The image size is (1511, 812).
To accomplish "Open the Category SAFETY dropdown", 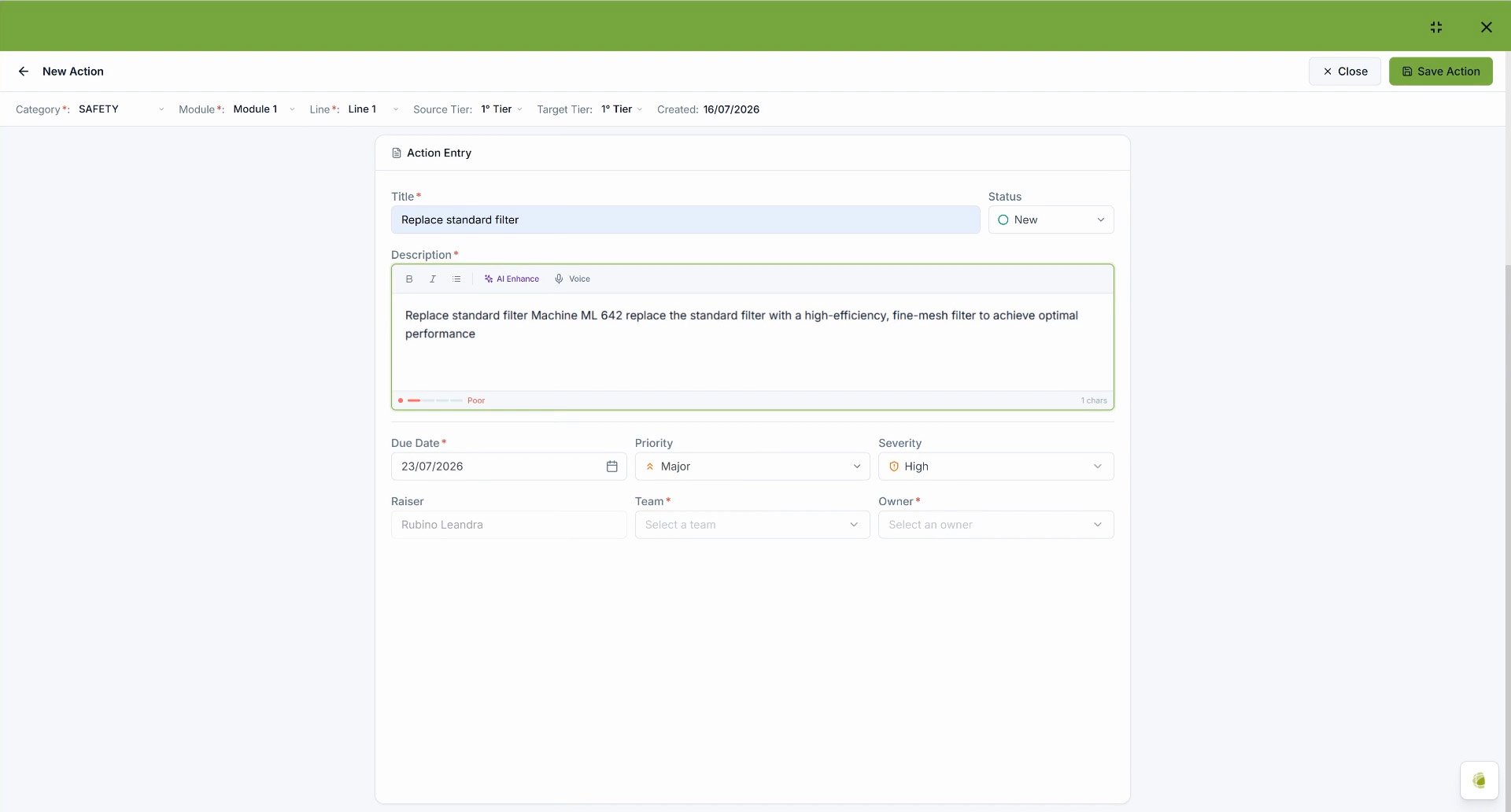I will click(122, 109).
